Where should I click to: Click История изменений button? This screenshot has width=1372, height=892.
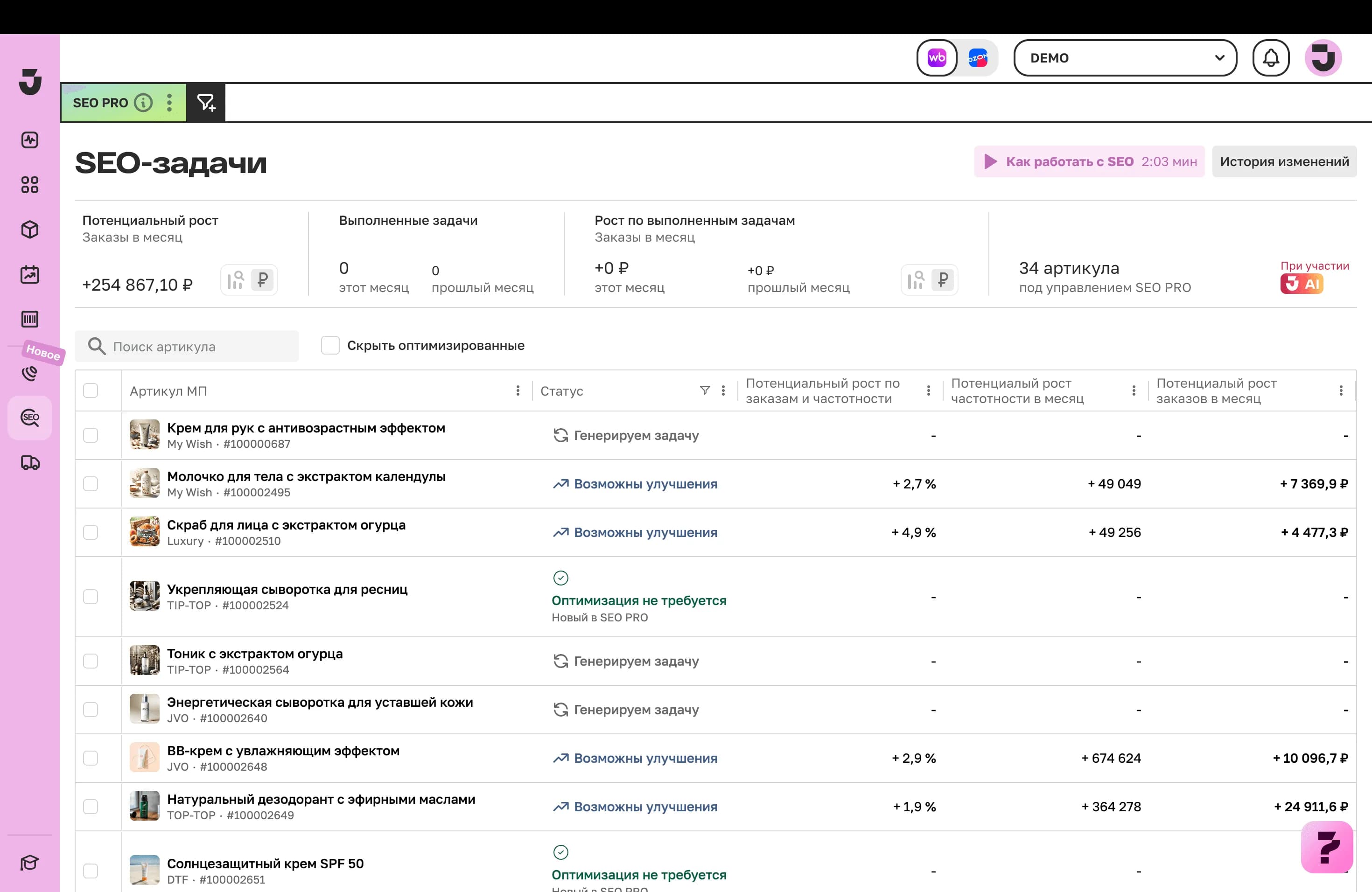tap(1284, 161)
